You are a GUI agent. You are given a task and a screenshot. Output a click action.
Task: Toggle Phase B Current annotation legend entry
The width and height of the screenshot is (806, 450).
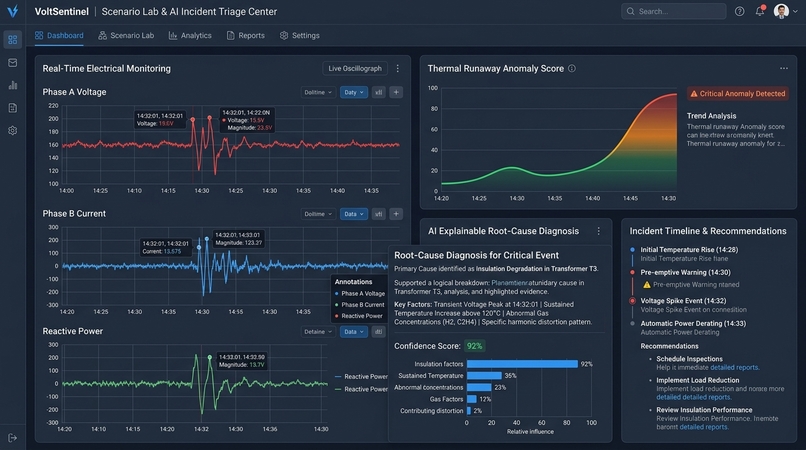[x=360, y=305]
